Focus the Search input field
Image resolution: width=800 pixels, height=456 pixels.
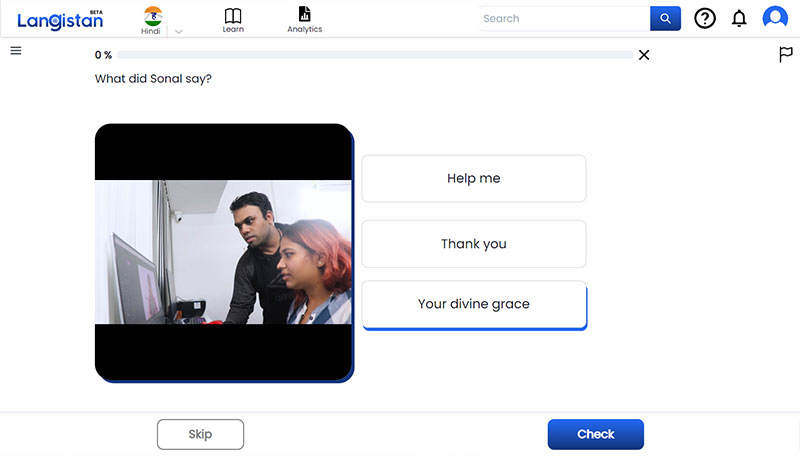pos(563,18)
